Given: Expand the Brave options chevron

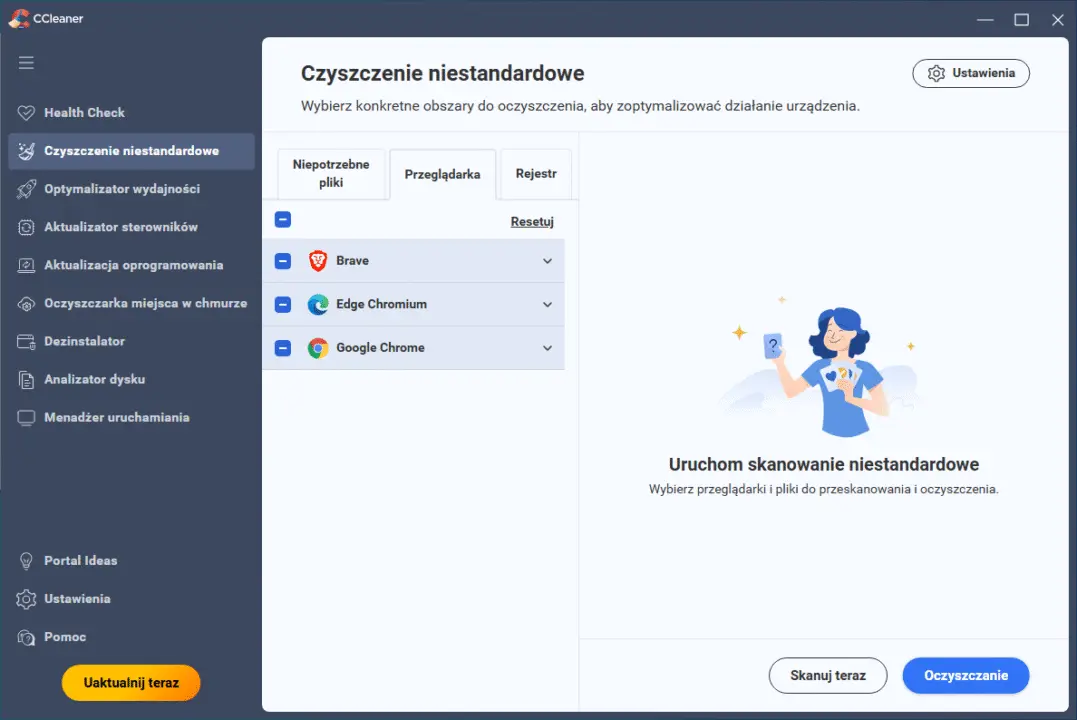Looking at the screenshot, I should tap(547, 261).
